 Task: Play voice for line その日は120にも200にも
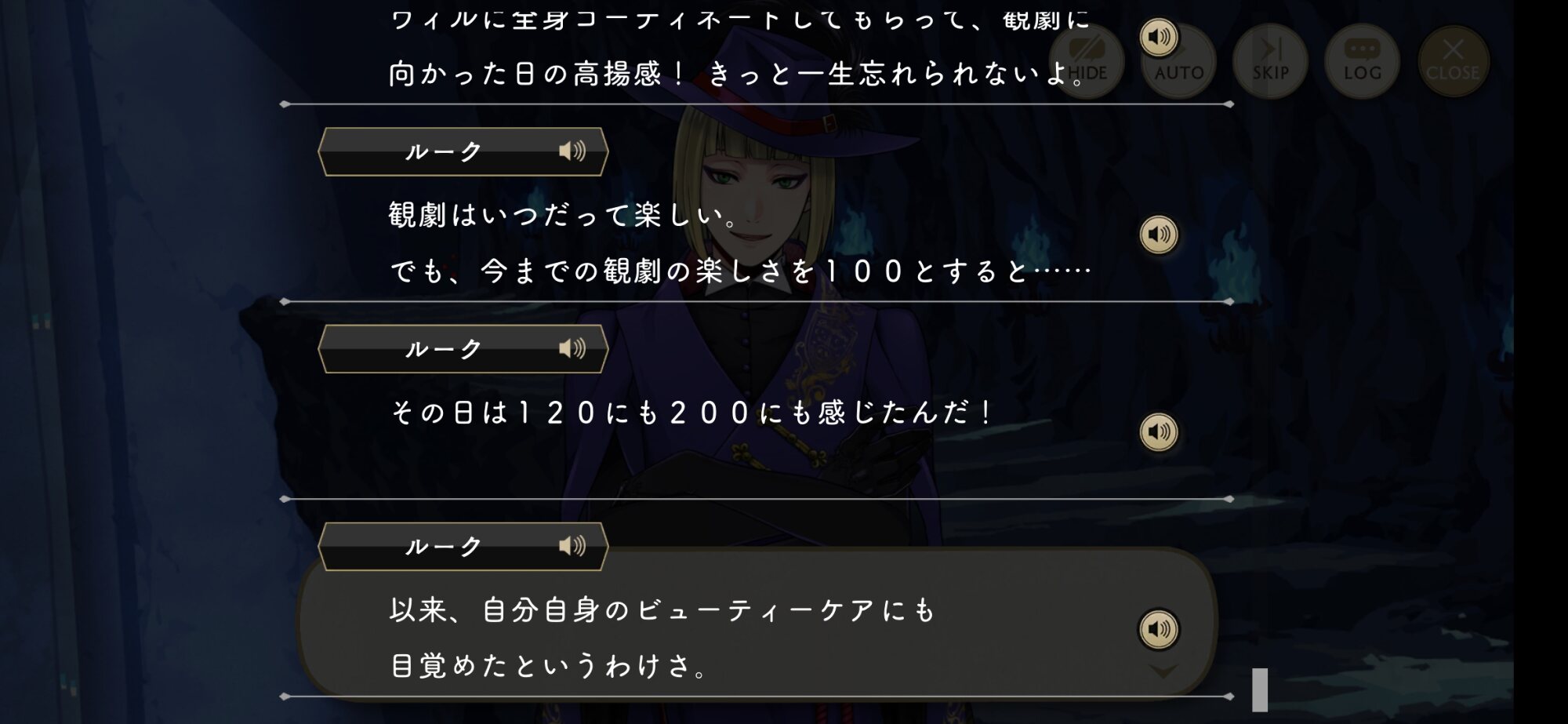pyautogui.click(x=1159, y=431)
